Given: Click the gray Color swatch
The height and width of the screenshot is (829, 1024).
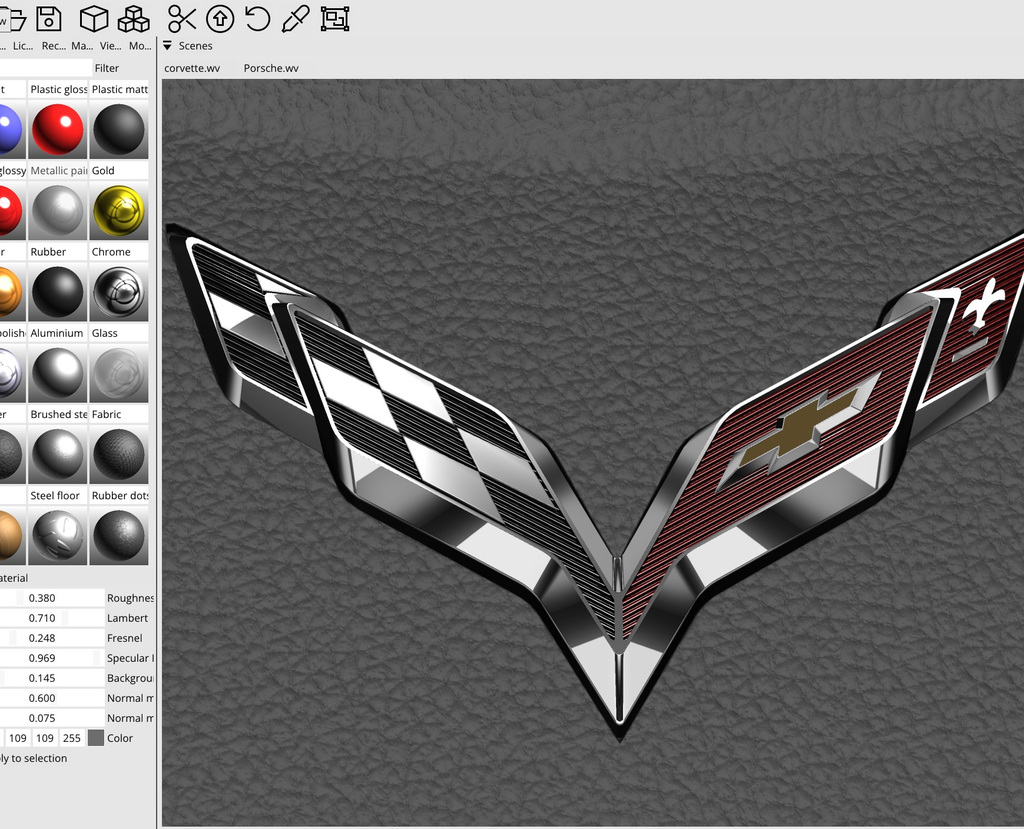Looking at the screenshot, I should [x=96, y=738].
